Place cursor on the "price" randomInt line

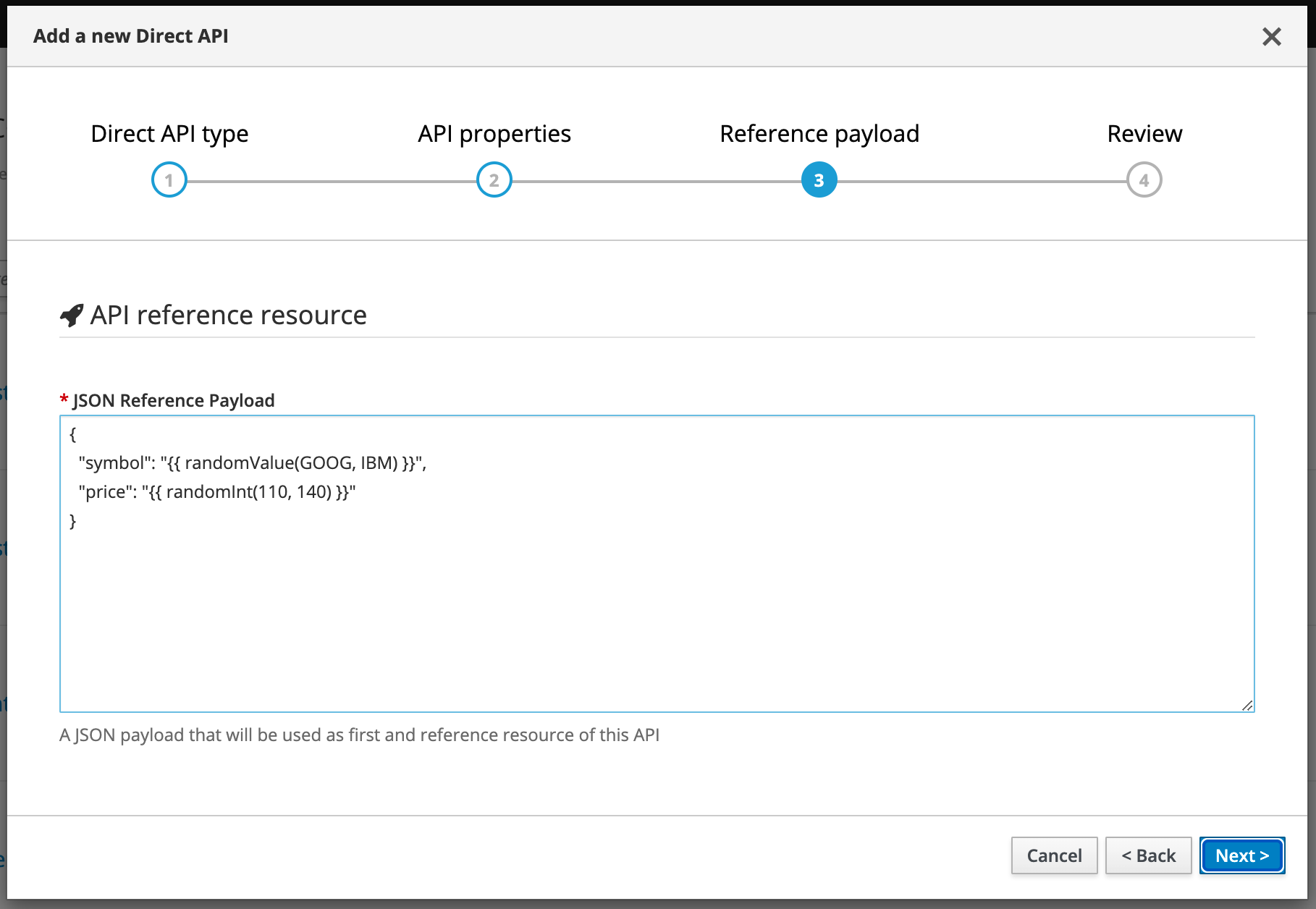[x=217, y=492]
